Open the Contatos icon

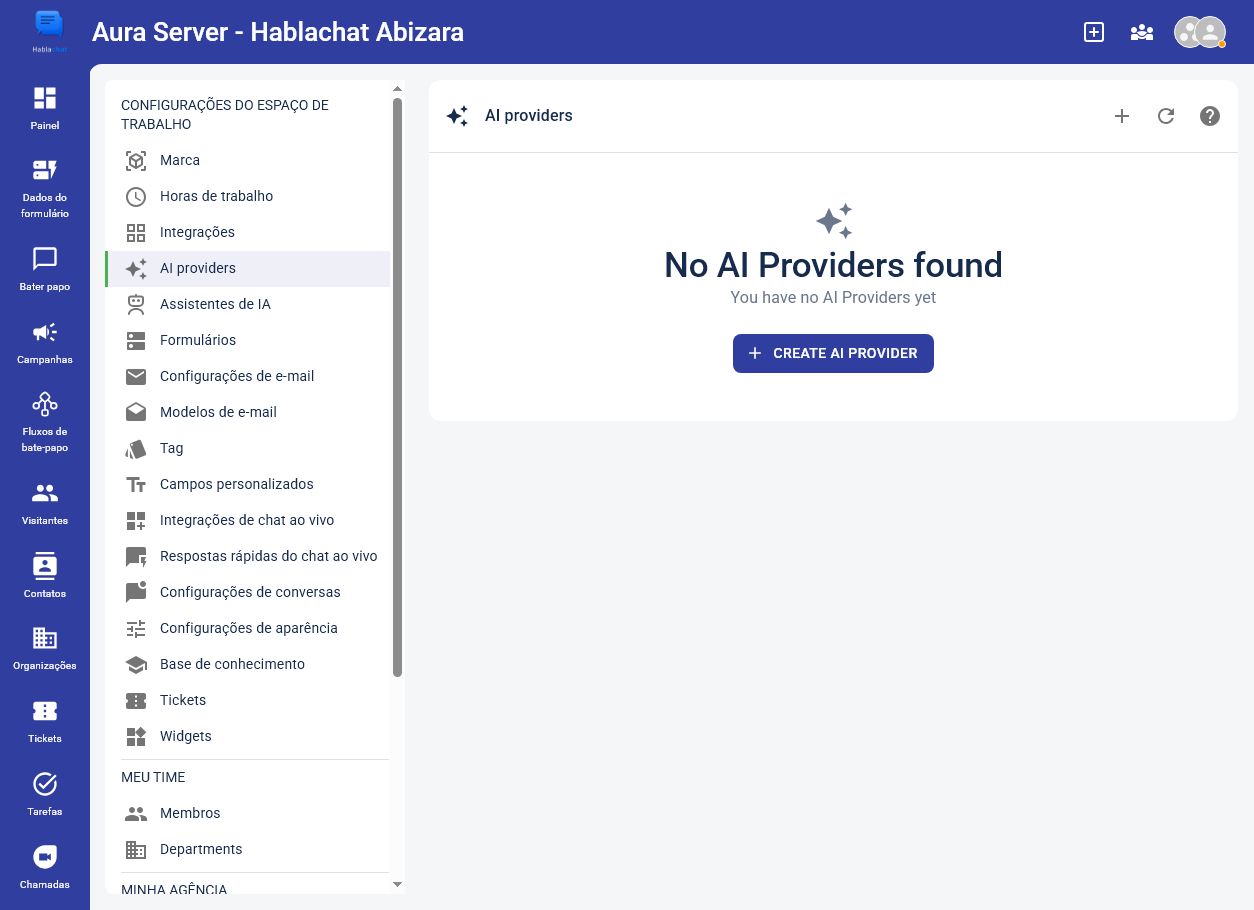pos(45,565)
